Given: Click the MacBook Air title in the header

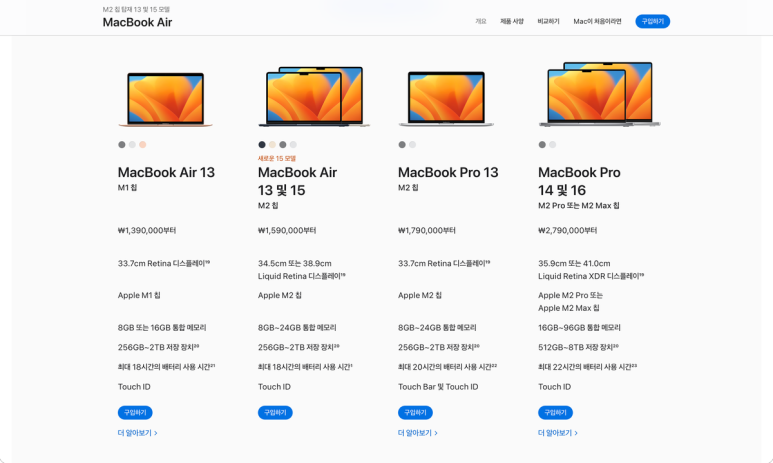Looking at the screenshot, I should coord(137,22).
